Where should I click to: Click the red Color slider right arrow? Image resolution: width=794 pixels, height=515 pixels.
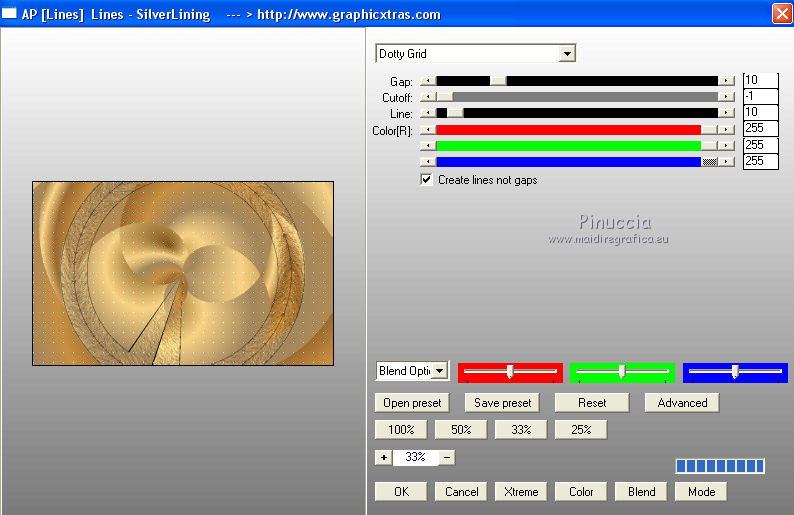click(x=726, y=130)
